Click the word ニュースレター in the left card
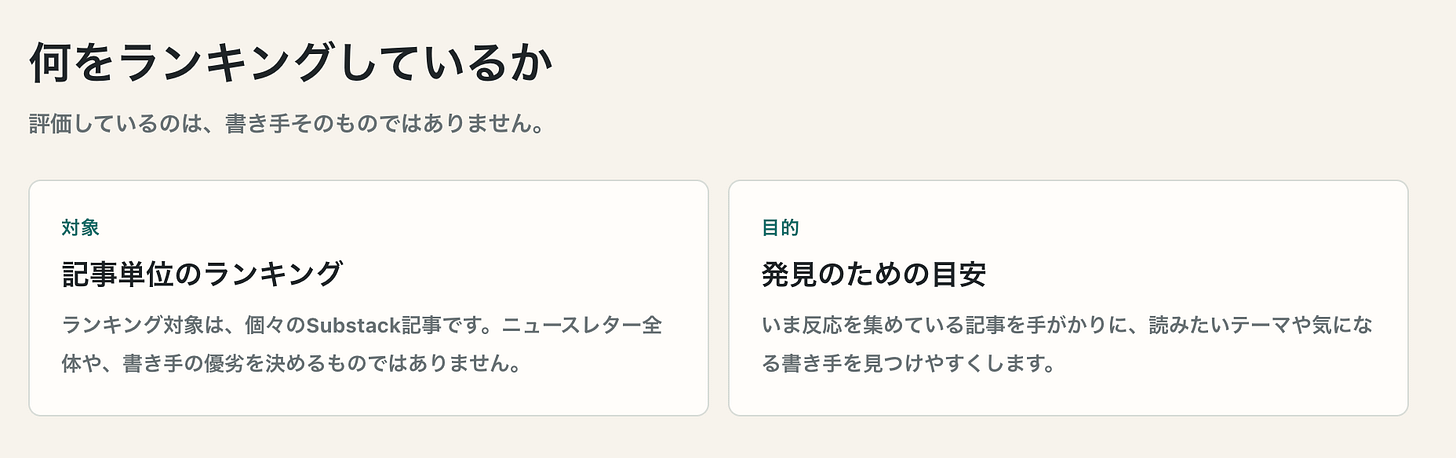The width and height of the screenshot is (1456, 458). point(569,326)
